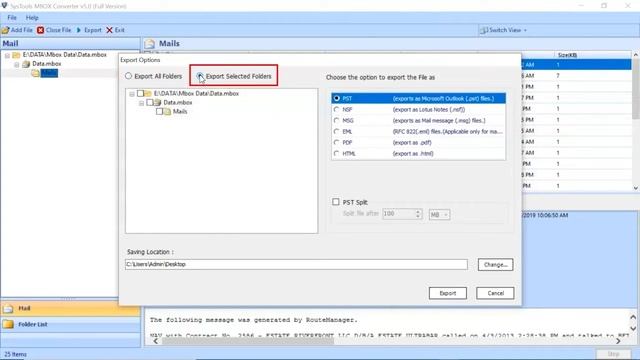
Task: Click the Data.mbox icon in sidebar tree
Action: [x=26, y=64]
